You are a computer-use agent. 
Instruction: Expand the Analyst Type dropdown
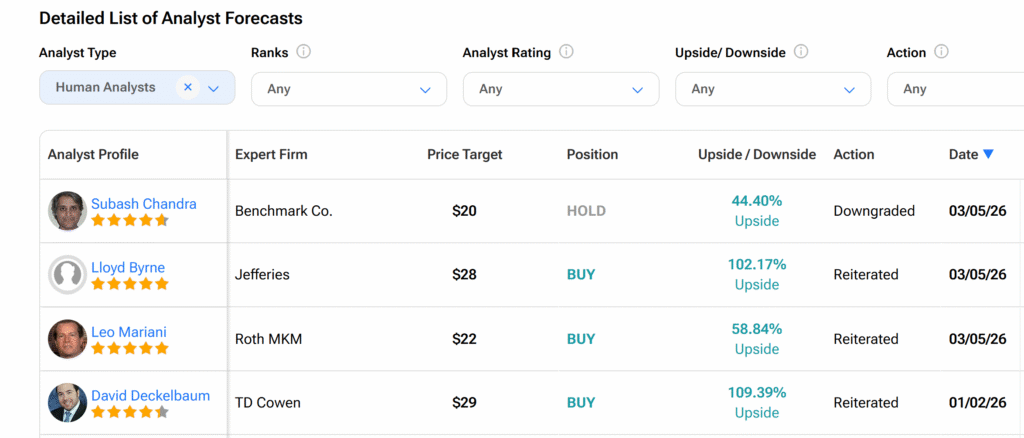point(213,88)
